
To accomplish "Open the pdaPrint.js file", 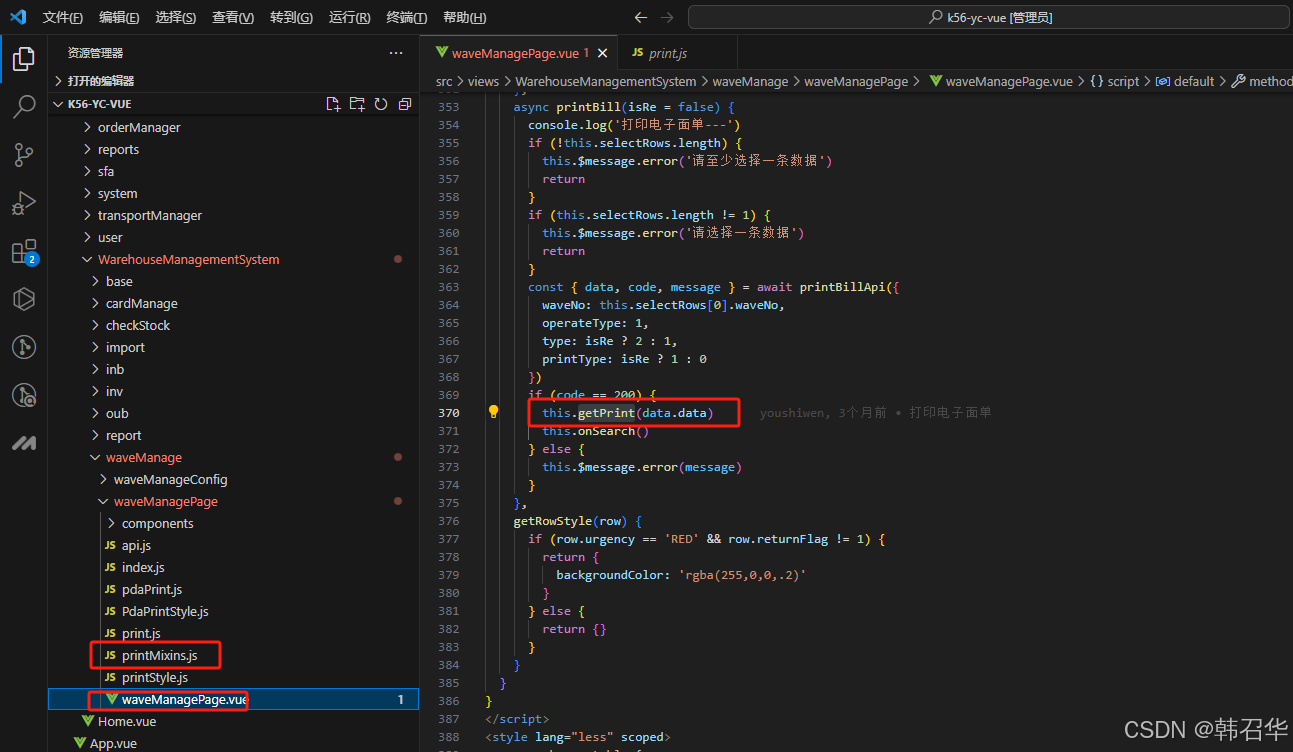I will 233,589.
